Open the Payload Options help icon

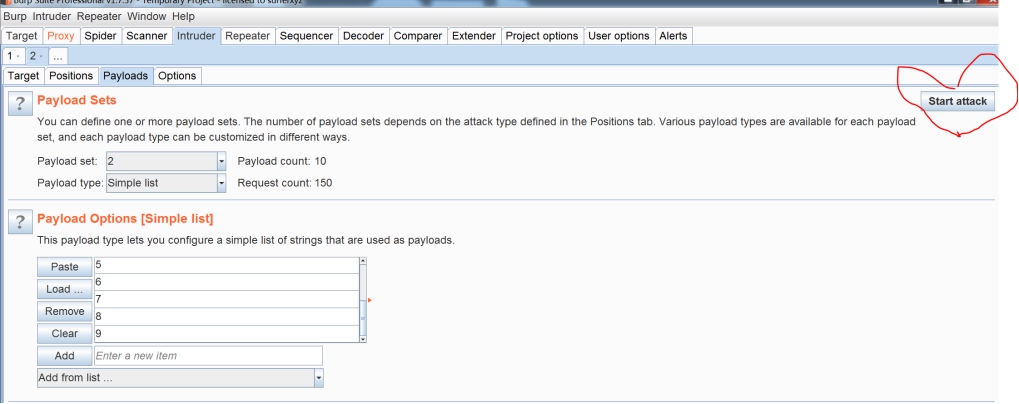tap(20, 222)
